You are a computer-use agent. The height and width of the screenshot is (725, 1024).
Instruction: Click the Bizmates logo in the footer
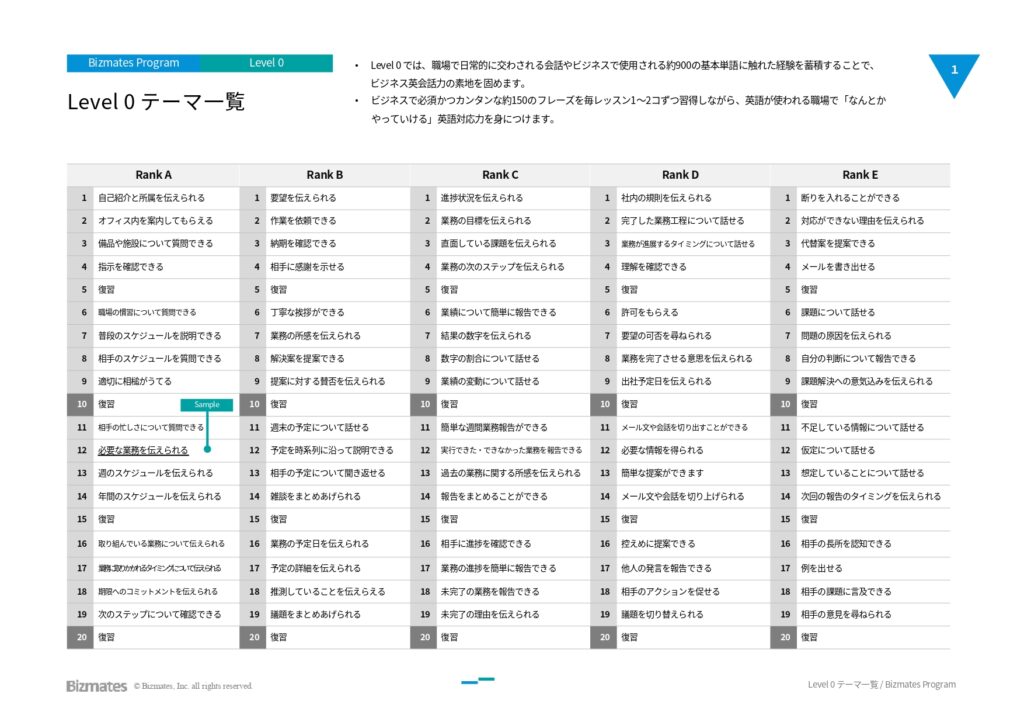point(96,686)
